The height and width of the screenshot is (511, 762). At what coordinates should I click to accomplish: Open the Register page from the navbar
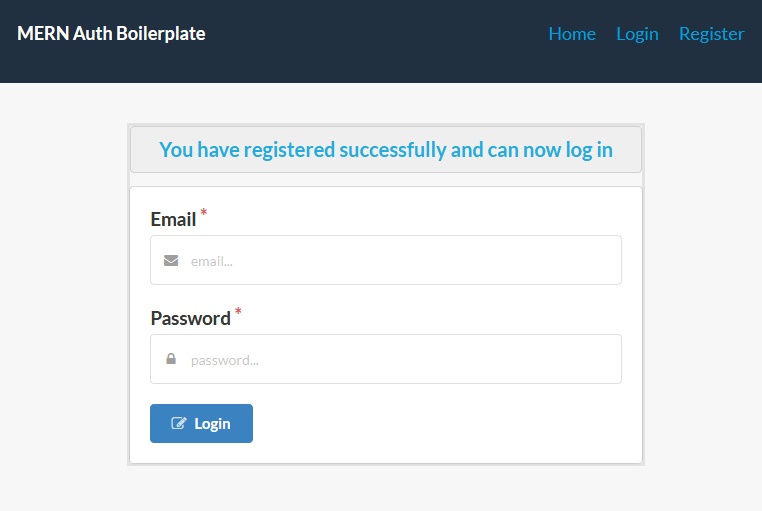[x=711, y=34]
